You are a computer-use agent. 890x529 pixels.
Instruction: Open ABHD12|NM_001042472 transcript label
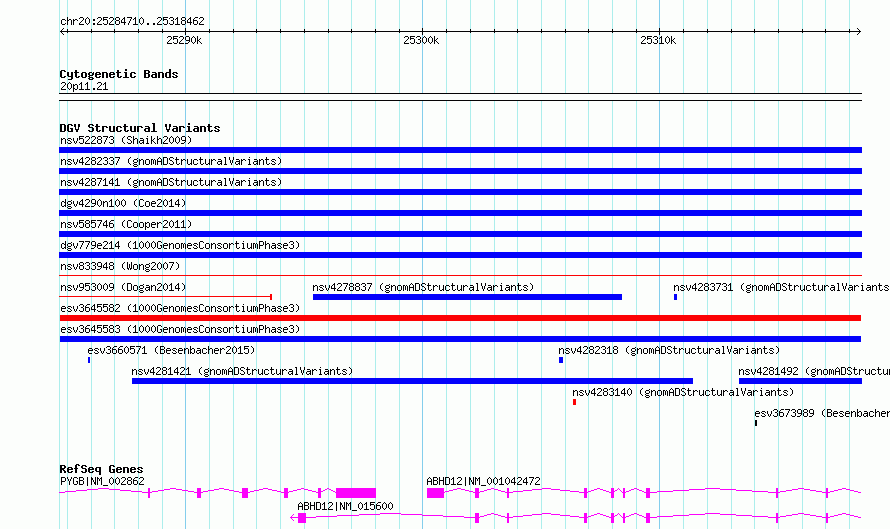(x=483, y=481)
